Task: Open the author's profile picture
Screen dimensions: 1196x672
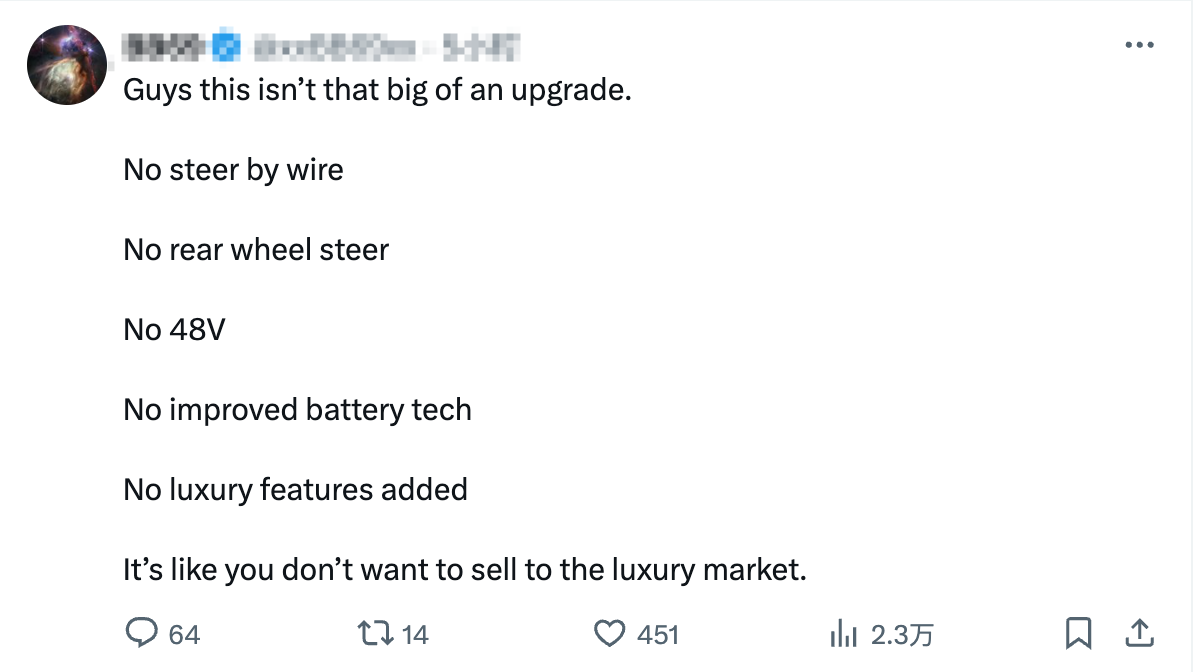Action: pyautogui.click(x=66, y=64)
